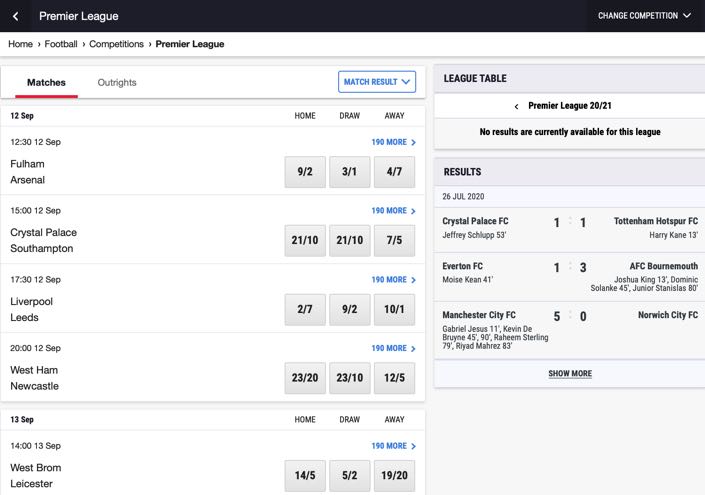The height and width of the screenshot is (495, 705).
Task: Pick draw 9/2 for Liverpool v Leeds
Action: coord(349,309)
